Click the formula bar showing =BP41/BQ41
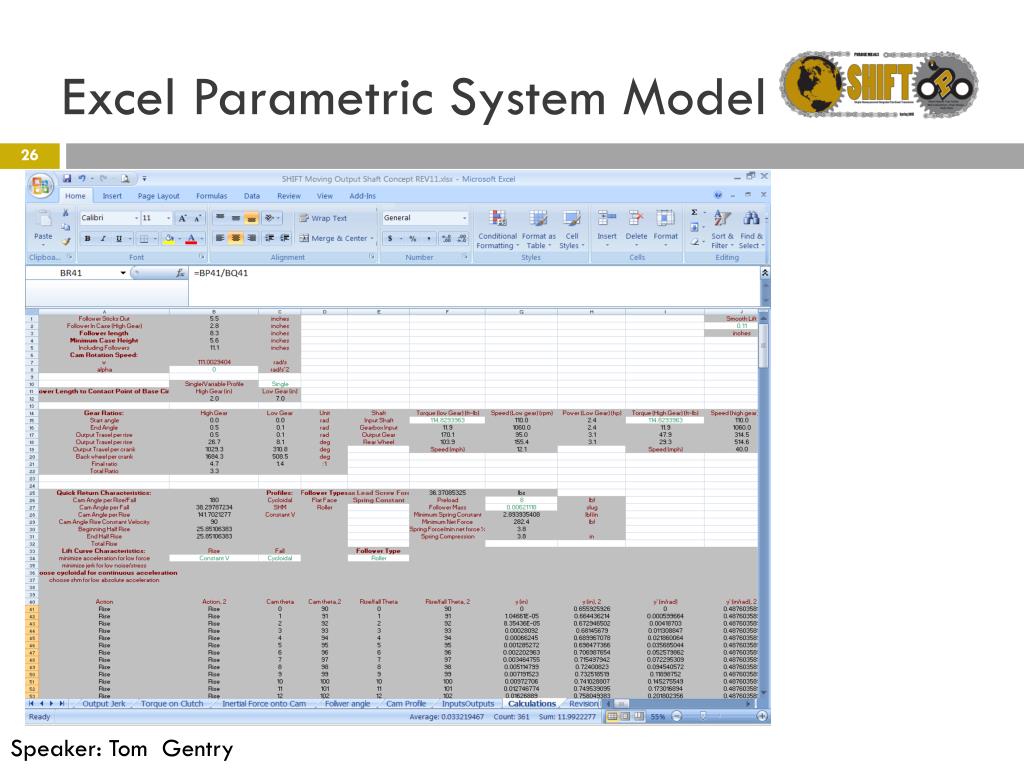This screenshot has height=768, width=1024. (x=470, y=273)
